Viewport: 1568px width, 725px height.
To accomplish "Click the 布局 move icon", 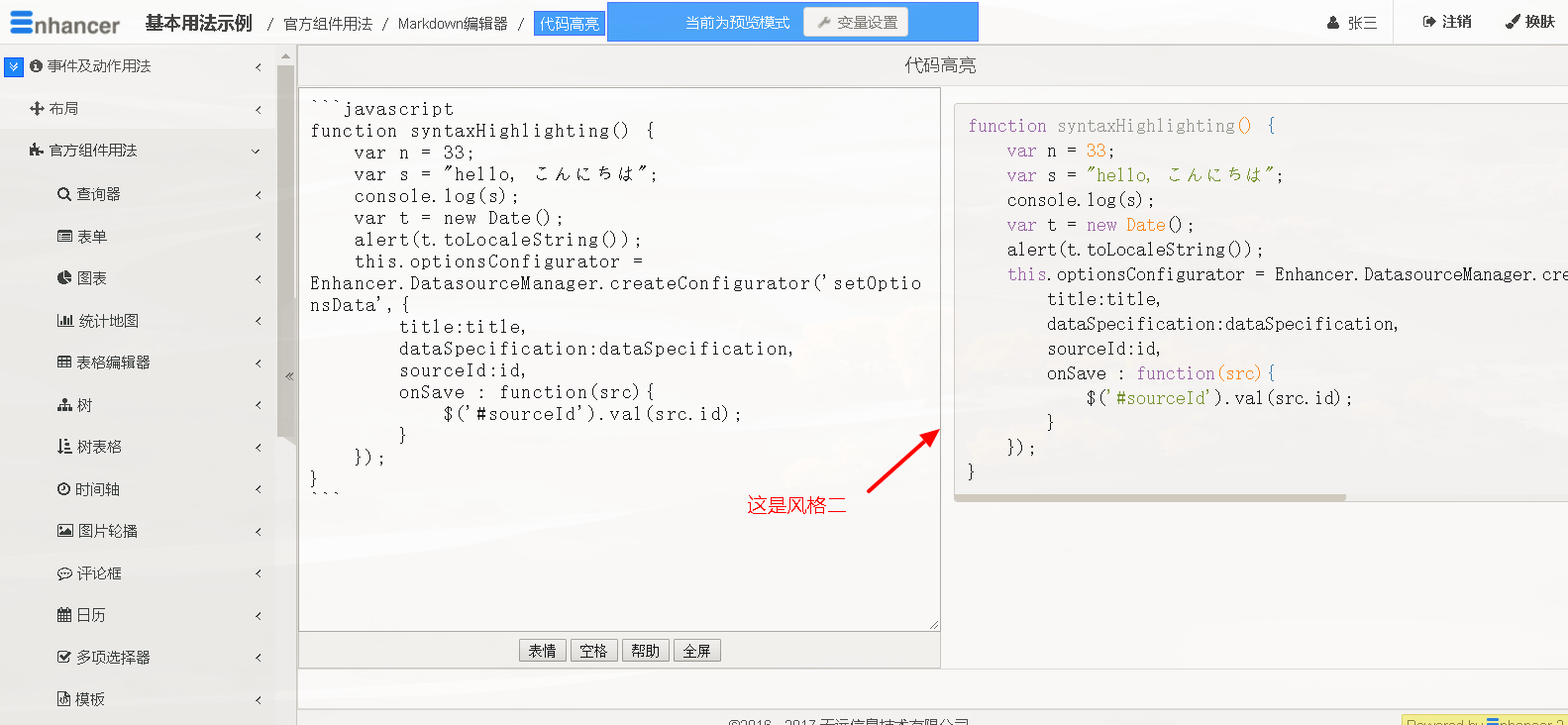I will [x=37, y=109].
